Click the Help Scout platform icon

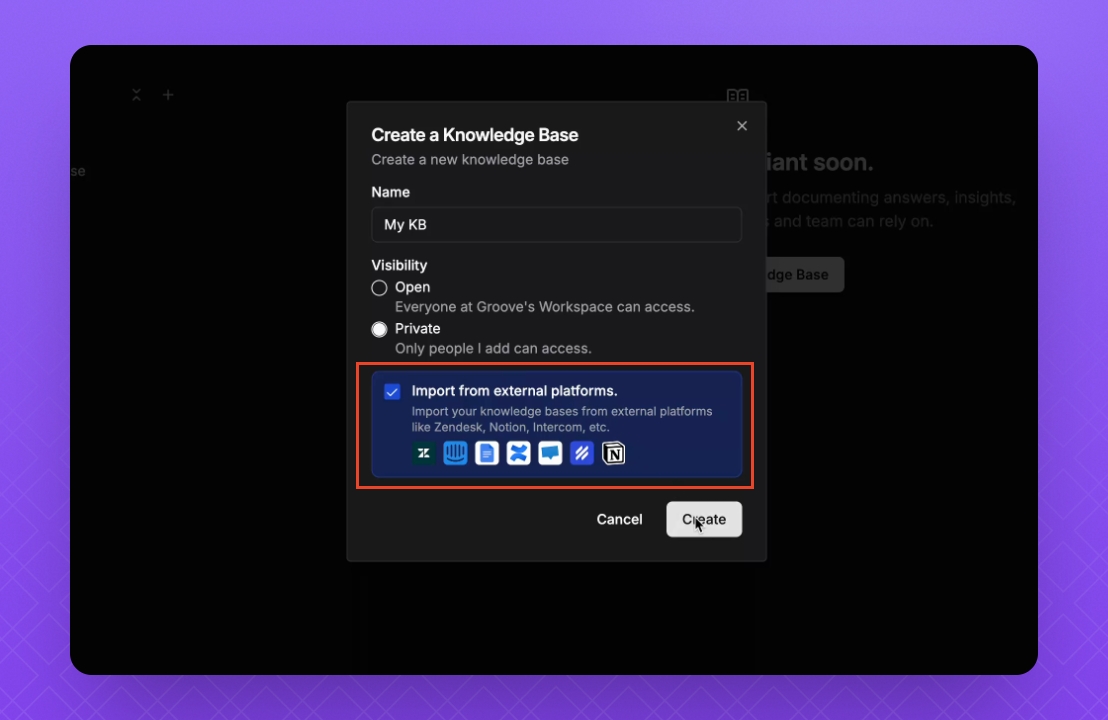(582, 453)
